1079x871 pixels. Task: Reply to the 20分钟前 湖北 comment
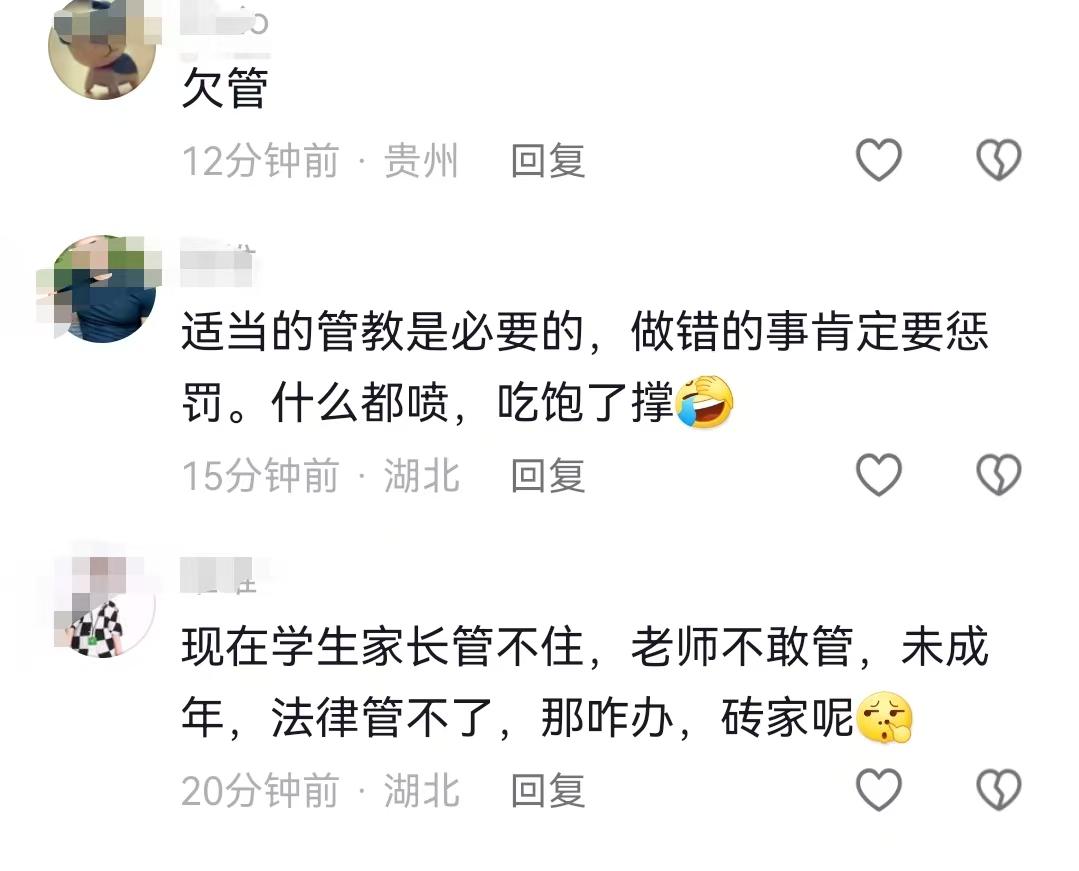tap(548, 790)
